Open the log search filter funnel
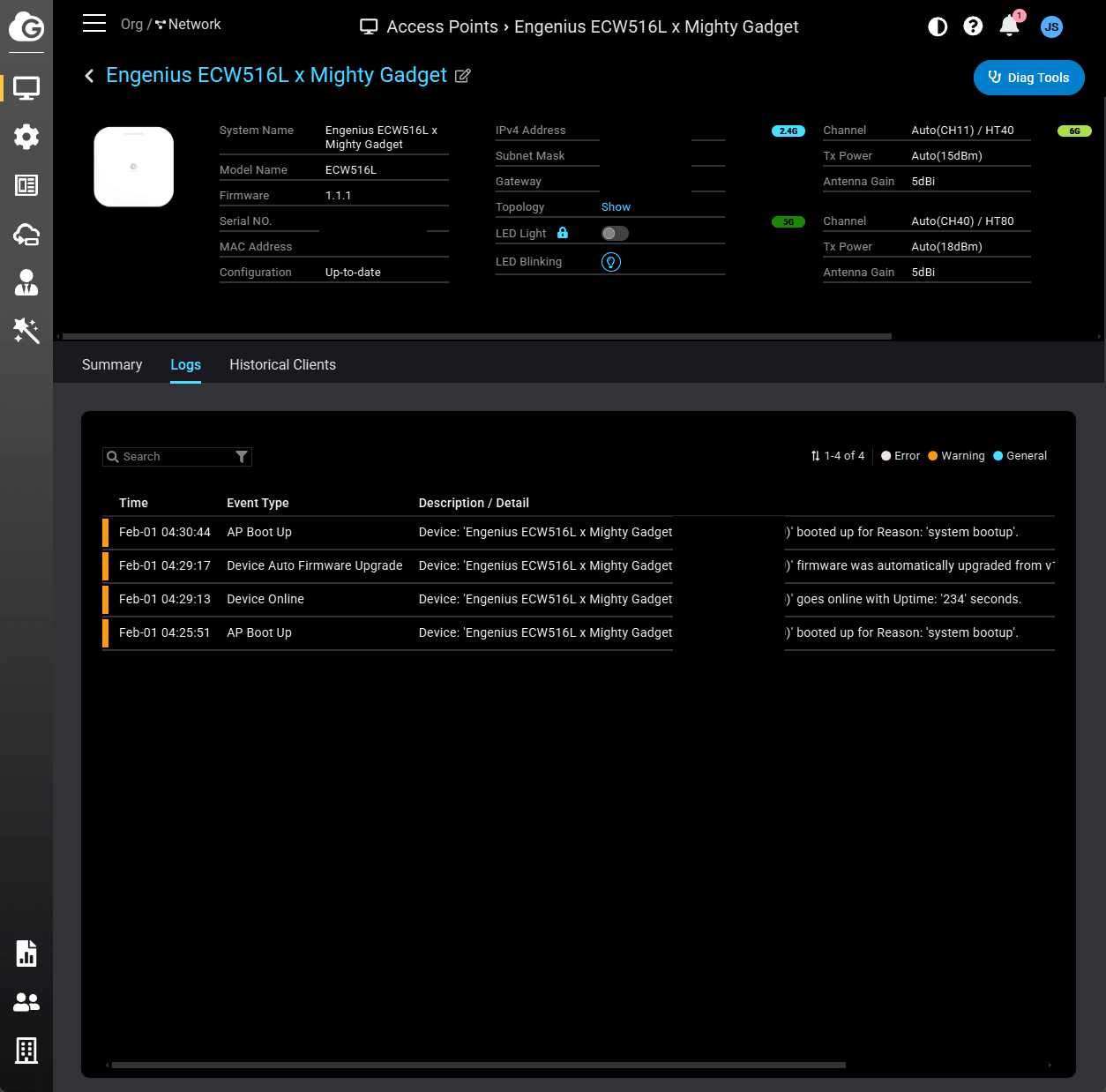Screen dimensions: 1106x1092 tap(241, 457)
